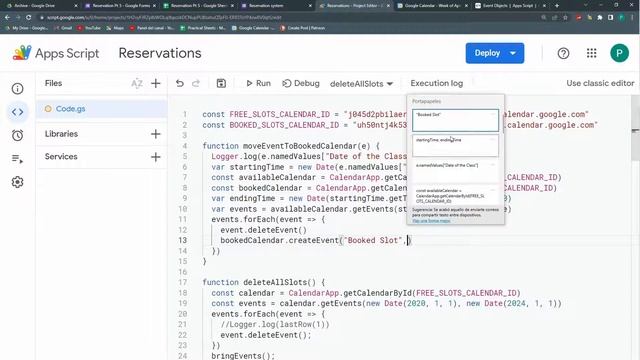Image resolution: width=640 pixels, height=360 pixels.
Task: Open Google Calendar bookmark
Action: (x=253, y=28)
